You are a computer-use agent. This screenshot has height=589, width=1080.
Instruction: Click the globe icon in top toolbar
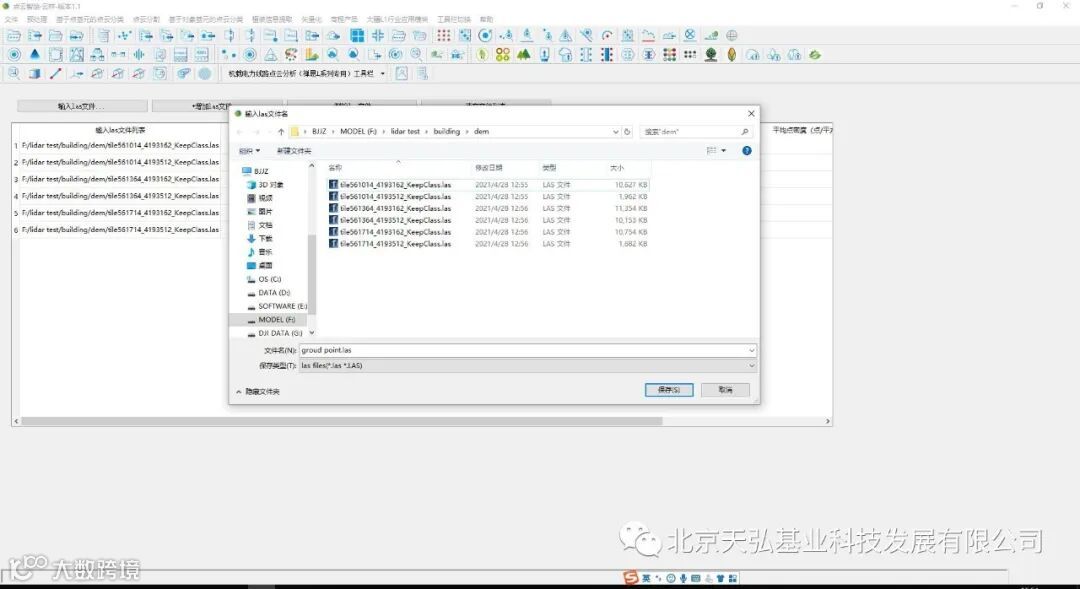[x=731, y=35]
